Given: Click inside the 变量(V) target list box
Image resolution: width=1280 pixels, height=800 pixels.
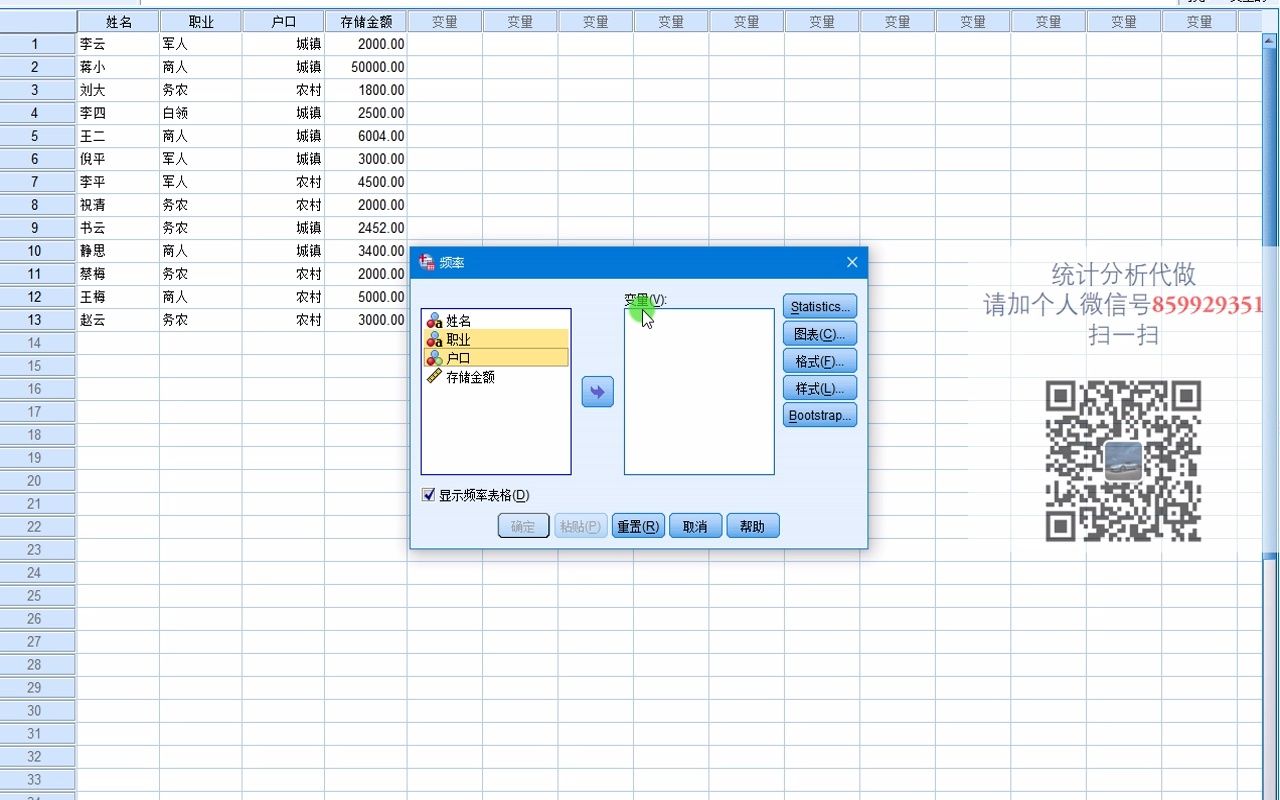Looking at the screenshot, I should (699, 391).
